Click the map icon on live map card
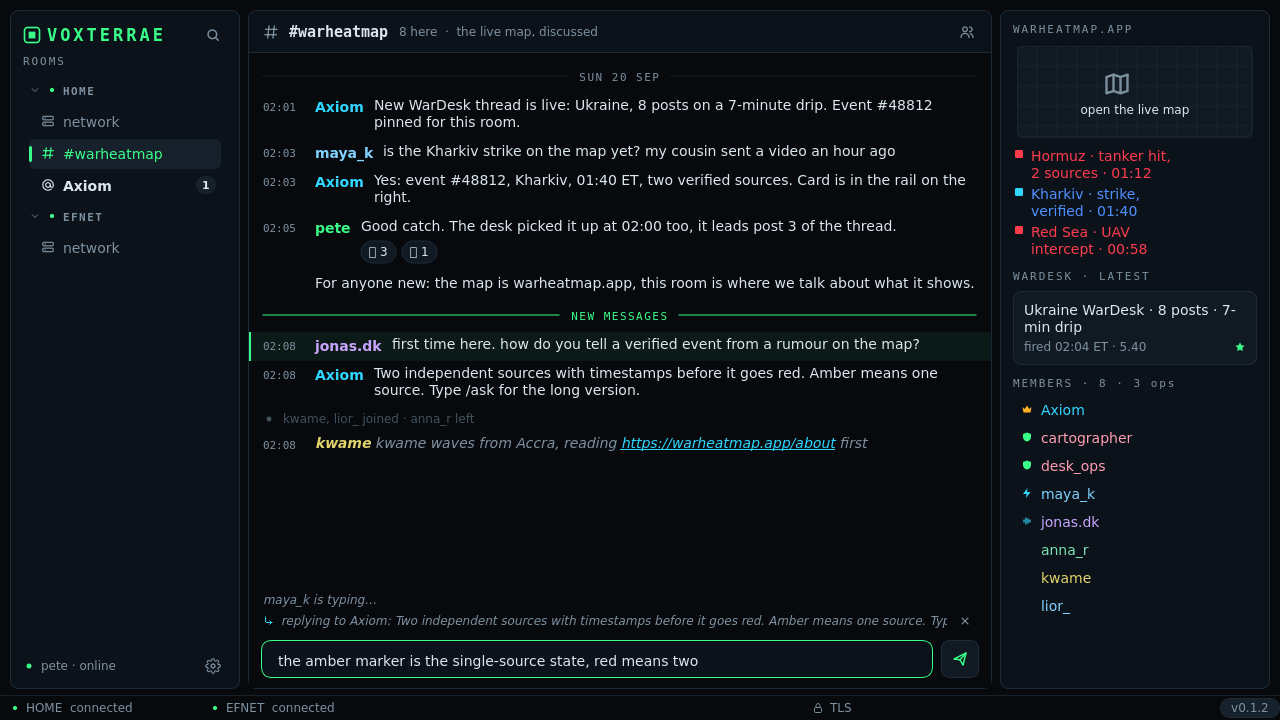The height and width of the screenshot is (720, 1280). [x=1117, y=84]
